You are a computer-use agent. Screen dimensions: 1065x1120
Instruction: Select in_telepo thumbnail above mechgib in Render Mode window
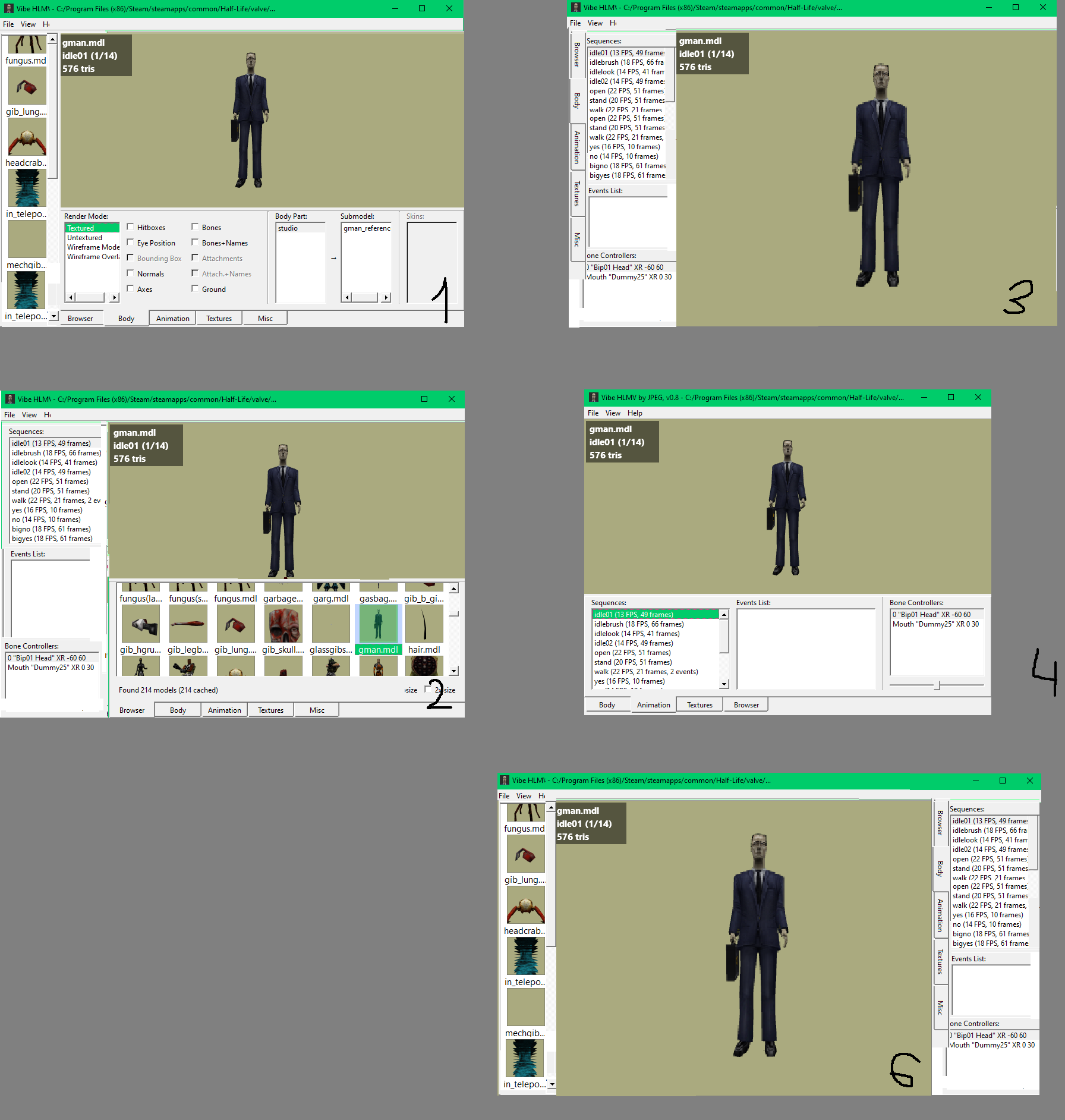[27, 188]
